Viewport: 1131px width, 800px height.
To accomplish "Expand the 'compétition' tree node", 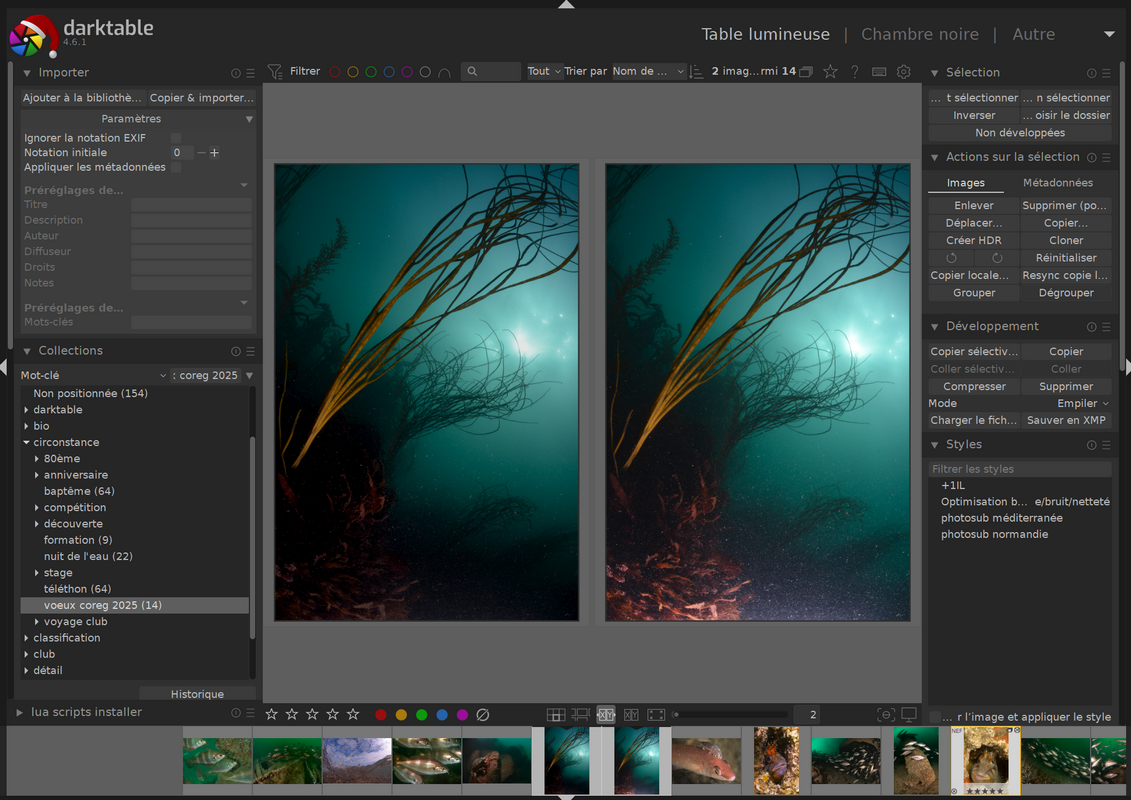I will [x=37, y=508].
